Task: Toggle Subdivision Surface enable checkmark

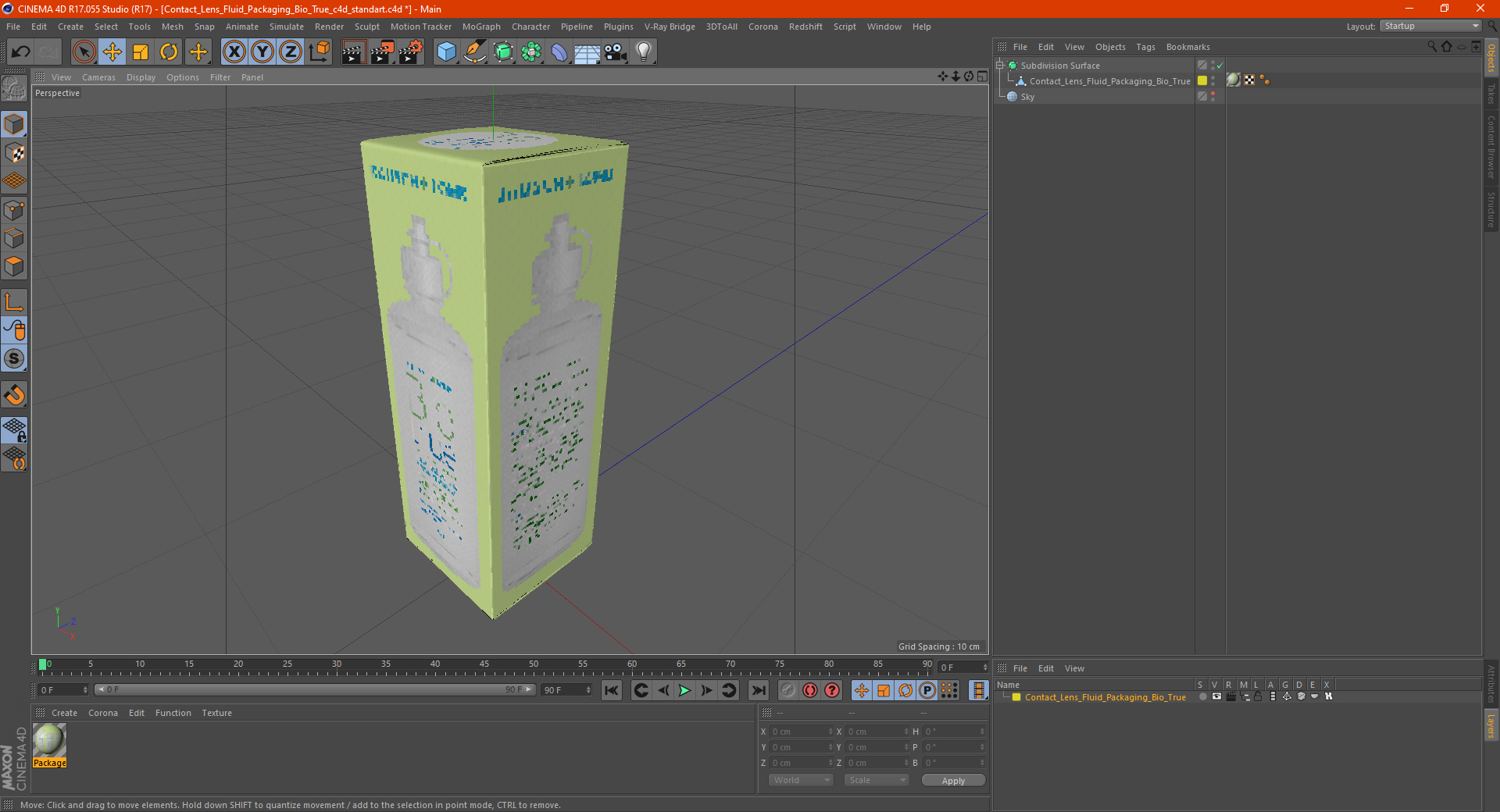Action: click(x=1220, y=66)
